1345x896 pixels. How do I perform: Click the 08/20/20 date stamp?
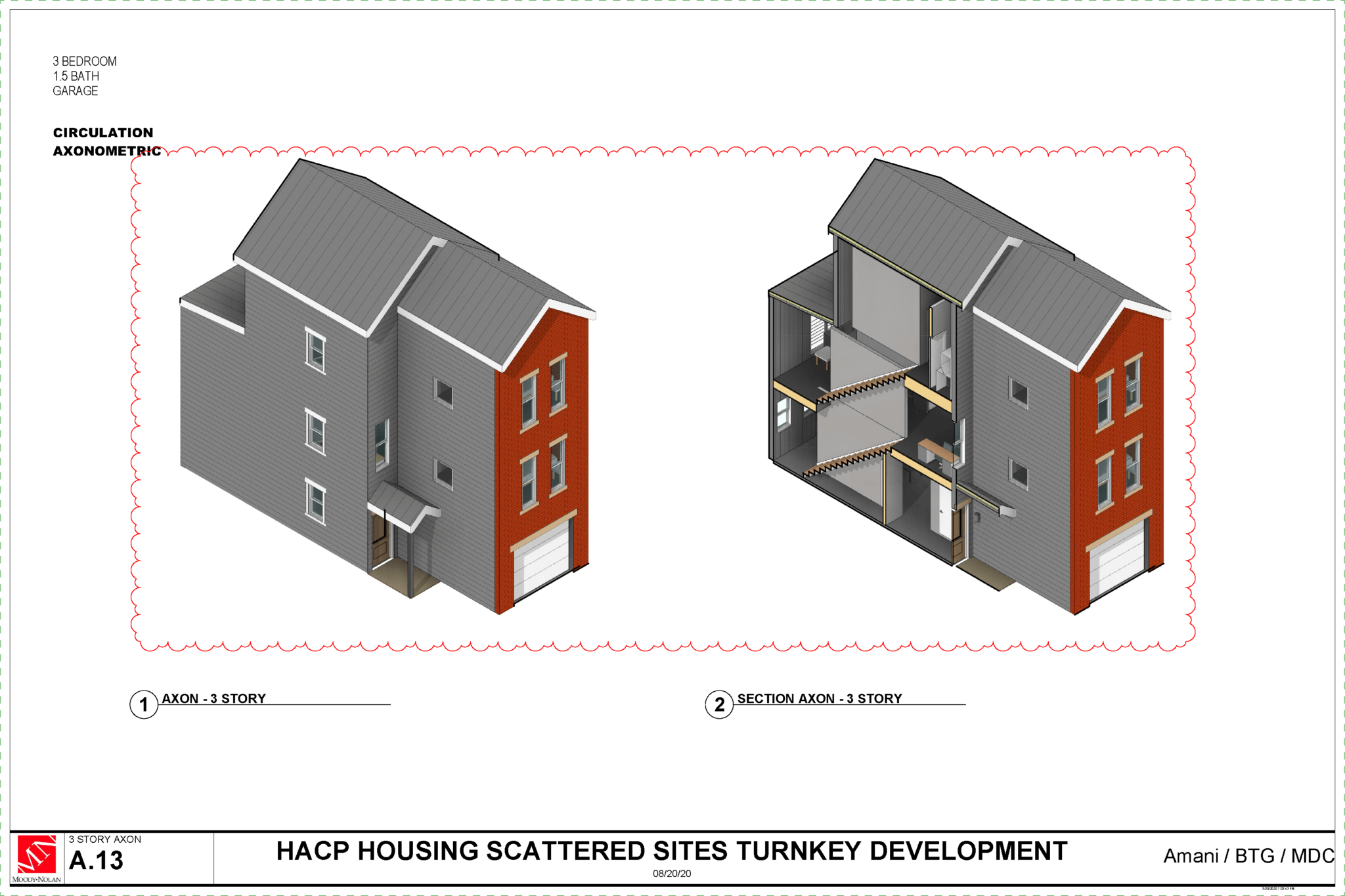(672, 874)
